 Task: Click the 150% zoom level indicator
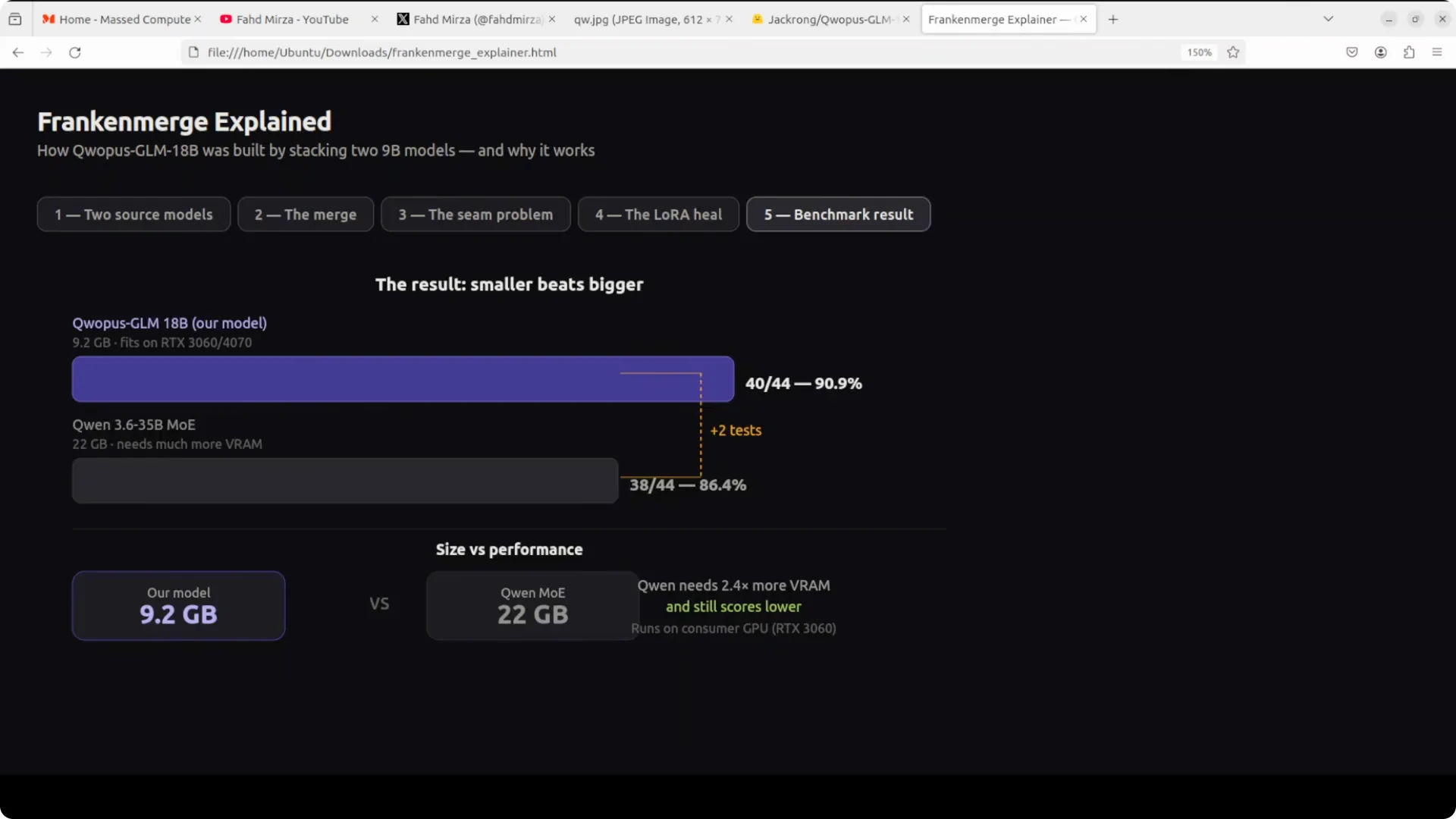click(1200, 52)
